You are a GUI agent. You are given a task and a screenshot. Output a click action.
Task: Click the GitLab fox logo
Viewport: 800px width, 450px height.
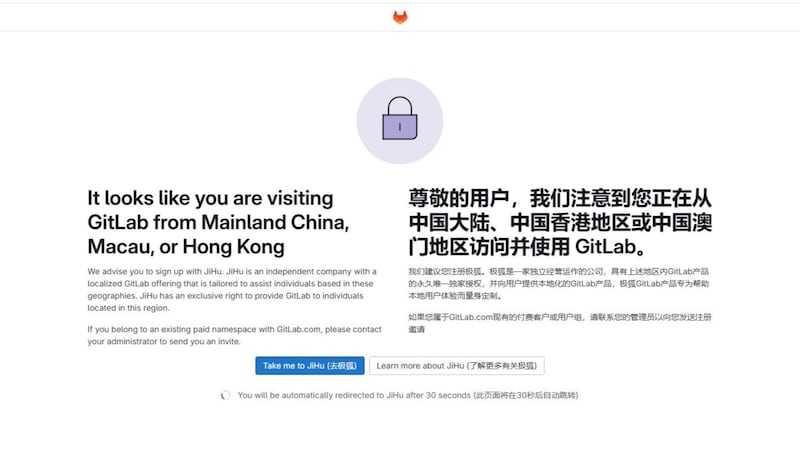point(400,17)
